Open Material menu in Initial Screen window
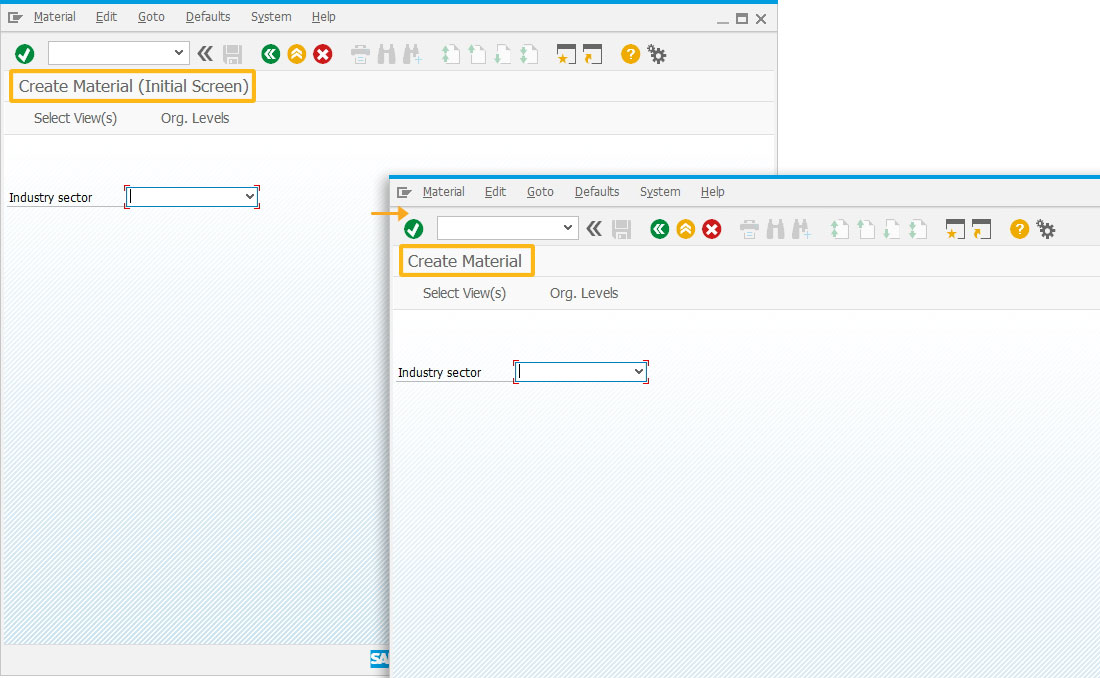The image size is (1100, 678). click(55, 17)
